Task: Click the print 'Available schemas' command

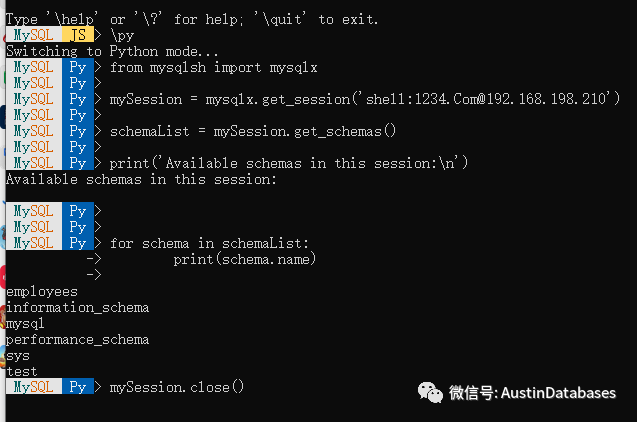Action: pos(289,163)
